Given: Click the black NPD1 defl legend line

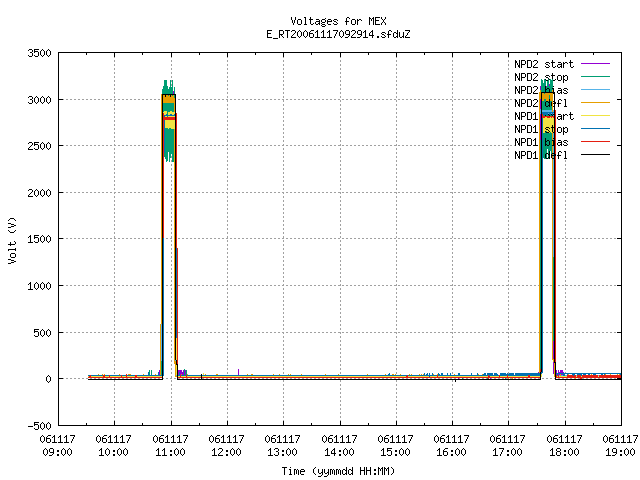Looking at the screenshot, I should (596, 155).
